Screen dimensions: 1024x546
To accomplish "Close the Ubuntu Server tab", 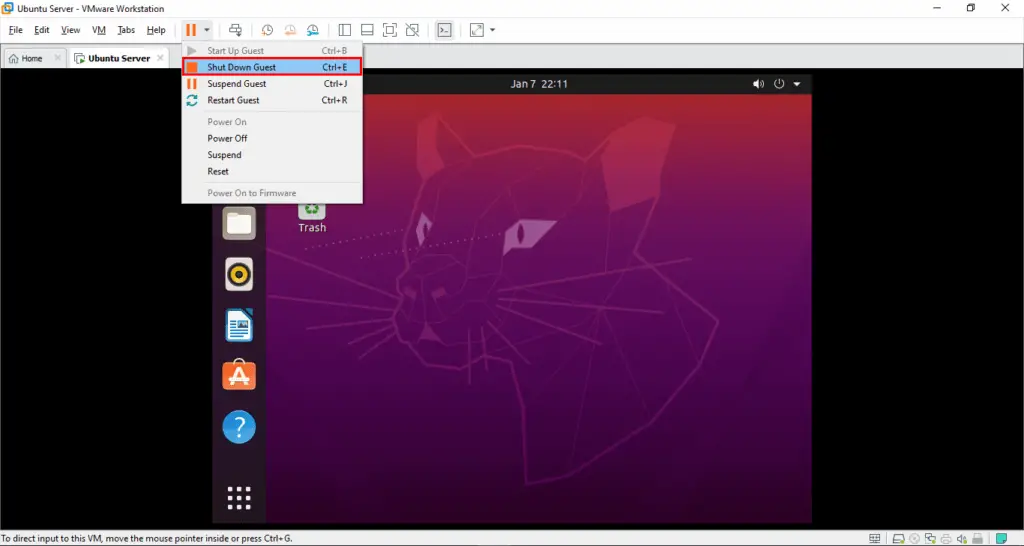I will tap(161, 58).
